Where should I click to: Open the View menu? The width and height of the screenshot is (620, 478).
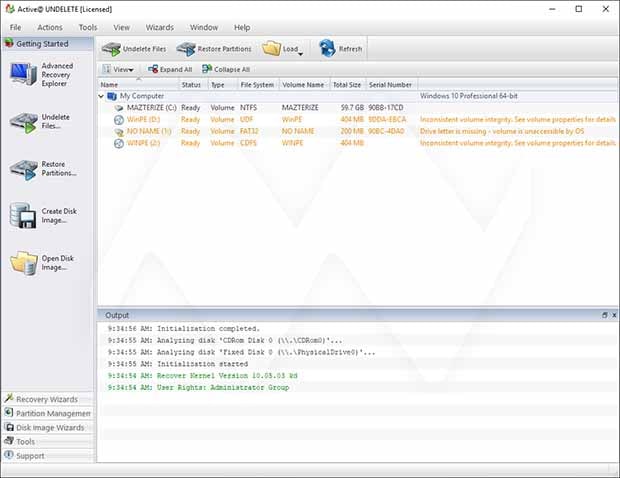click(121, 27)
